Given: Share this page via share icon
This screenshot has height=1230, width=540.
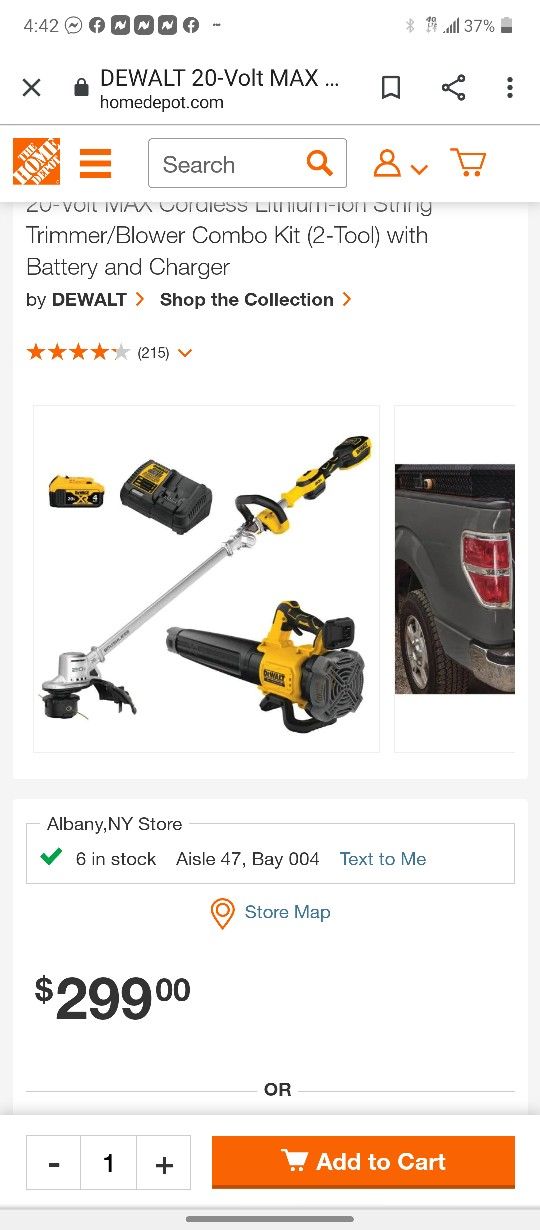Looking at the screenshot, I should tap(453, 88).
